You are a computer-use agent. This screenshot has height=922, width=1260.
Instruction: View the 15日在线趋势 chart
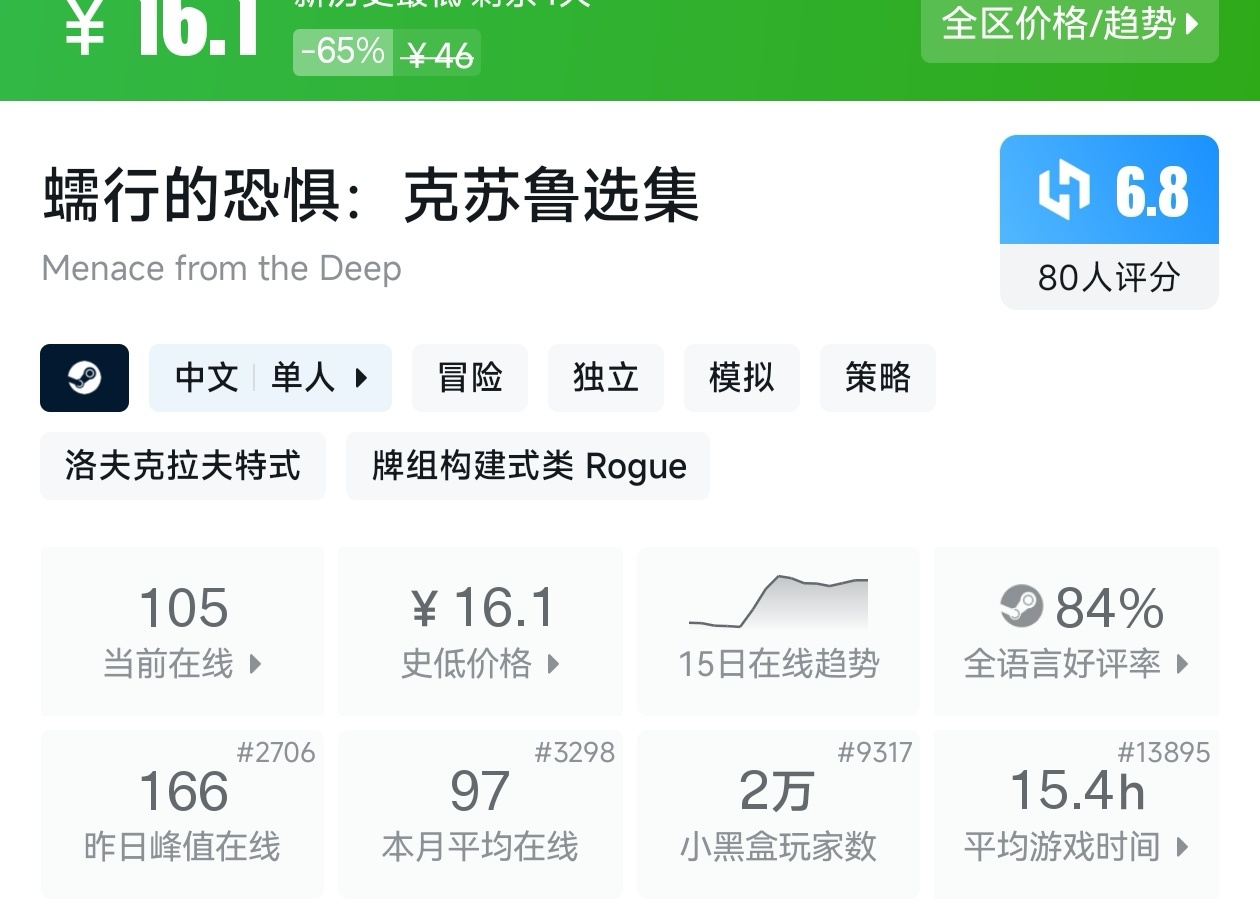(x=778, y=631)
